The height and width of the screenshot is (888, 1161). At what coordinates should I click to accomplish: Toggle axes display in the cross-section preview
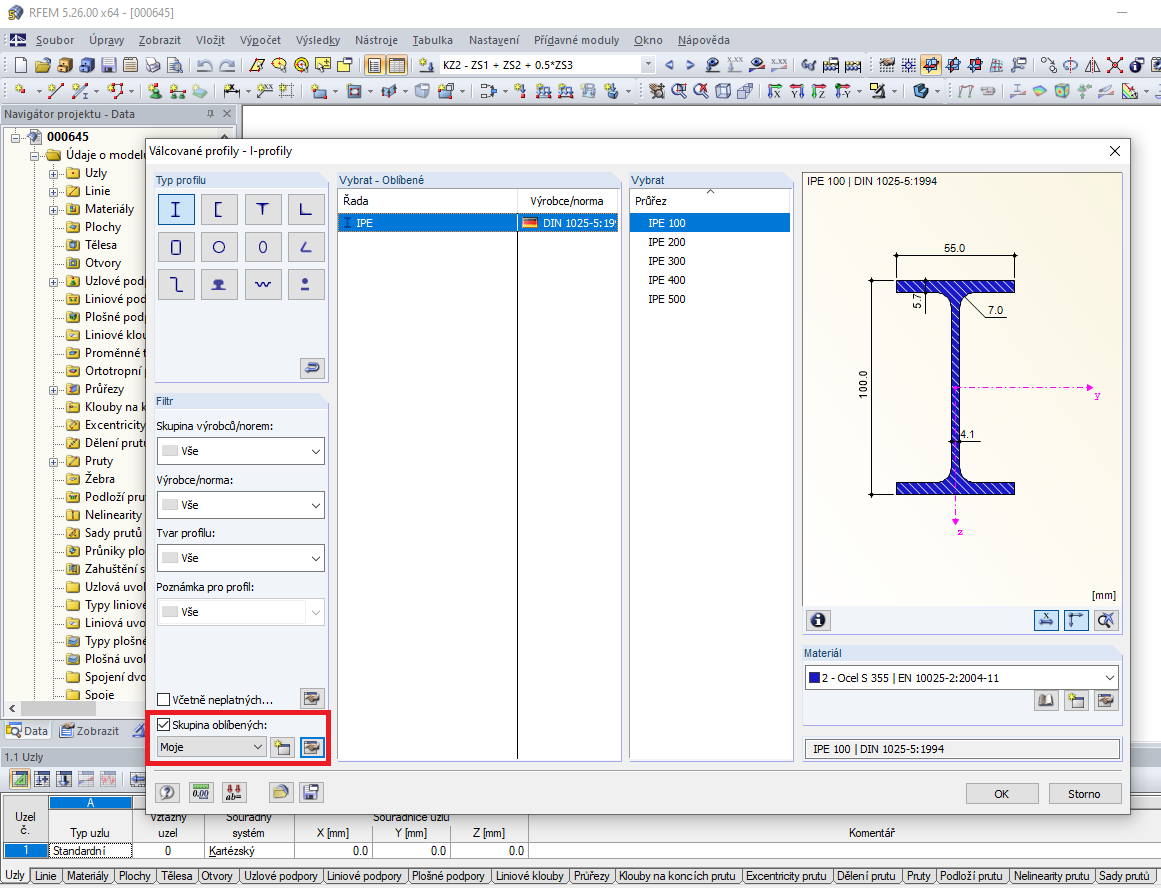pyautogui.click(x=1076, y=620)
